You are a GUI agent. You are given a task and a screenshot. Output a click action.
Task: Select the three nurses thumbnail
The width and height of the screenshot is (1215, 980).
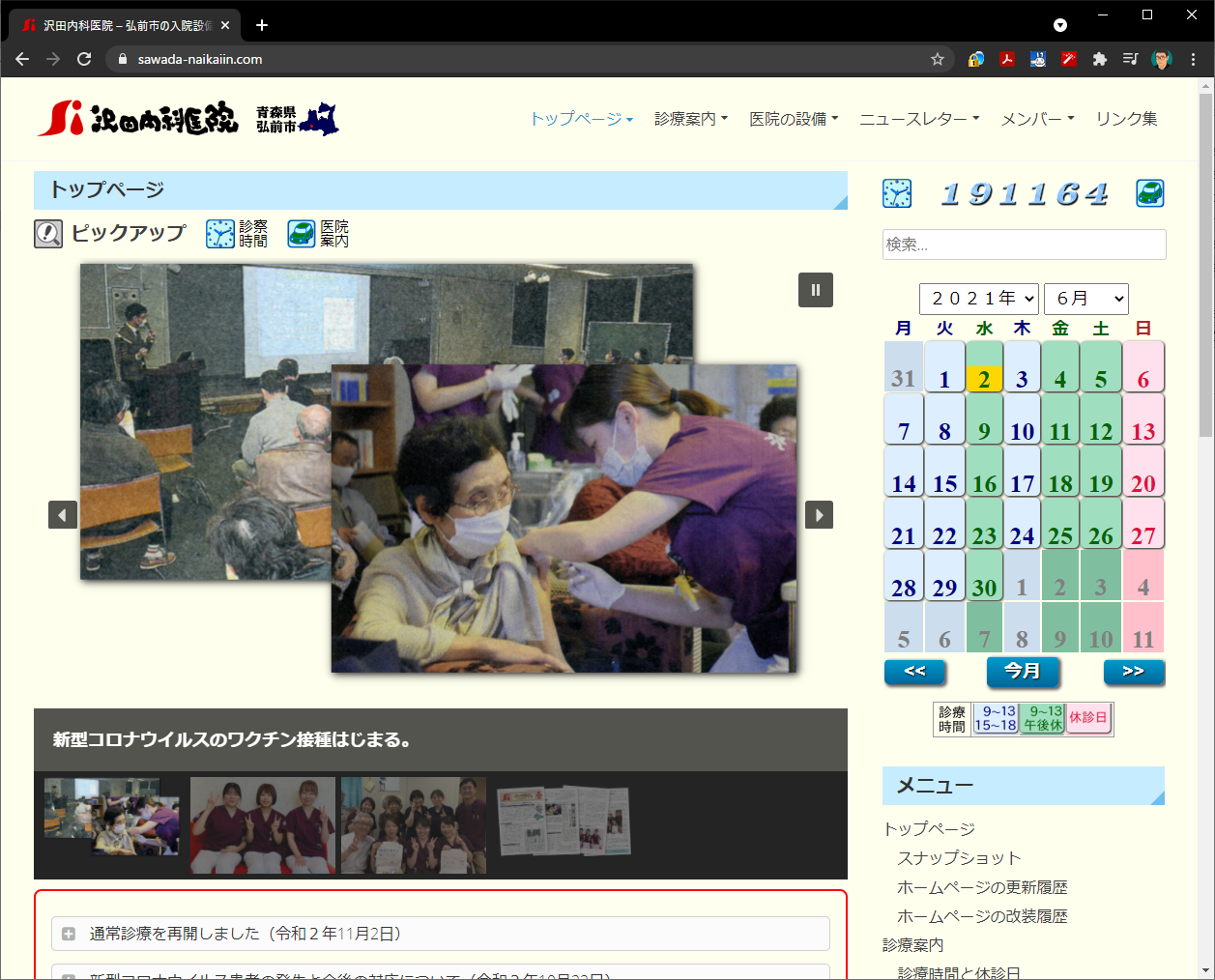[x=263, y=825]
